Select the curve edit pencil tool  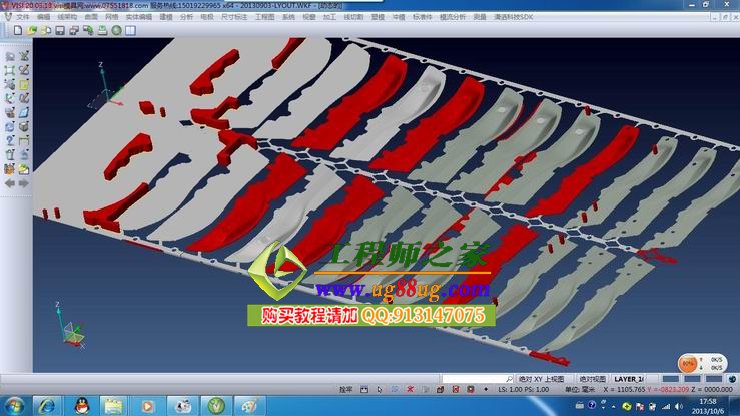point(24,71)
